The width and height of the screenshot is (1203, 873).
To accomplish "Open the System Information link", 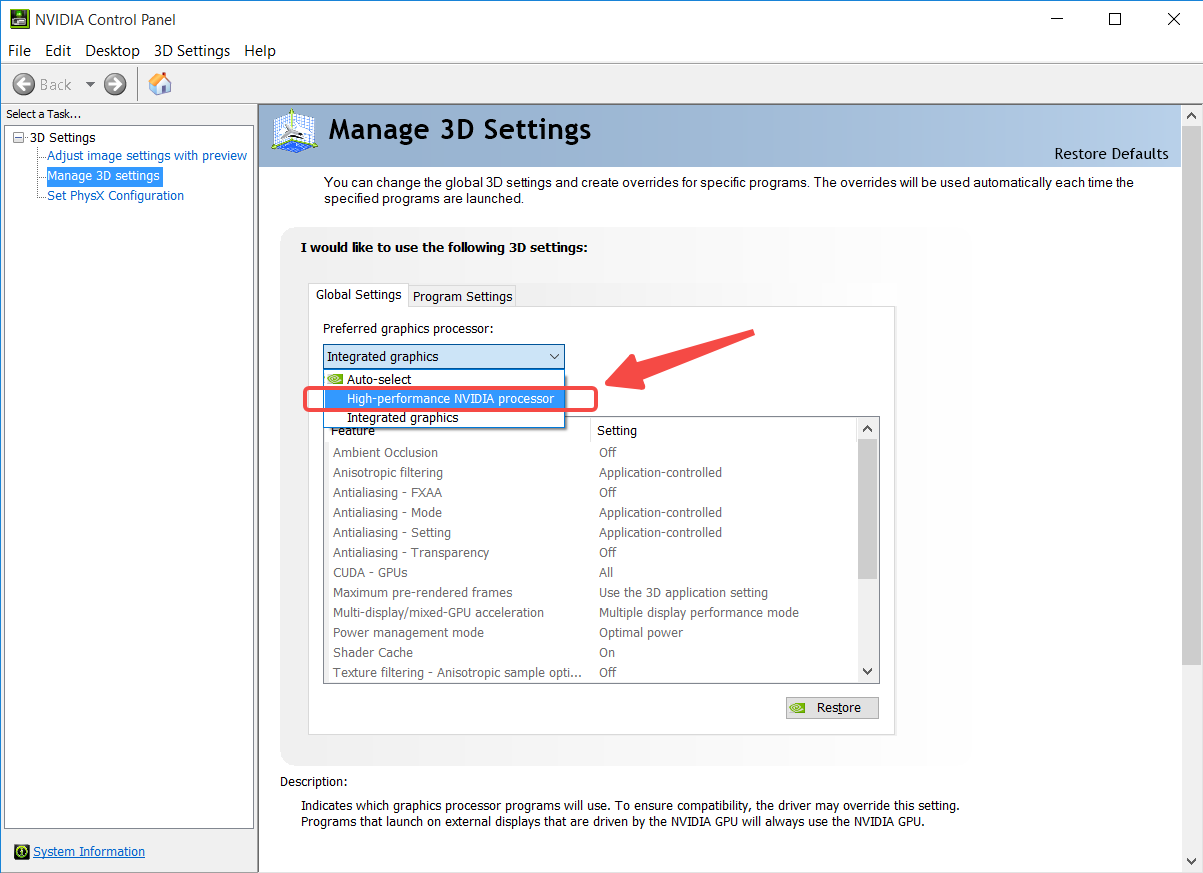I will [89, 852].
